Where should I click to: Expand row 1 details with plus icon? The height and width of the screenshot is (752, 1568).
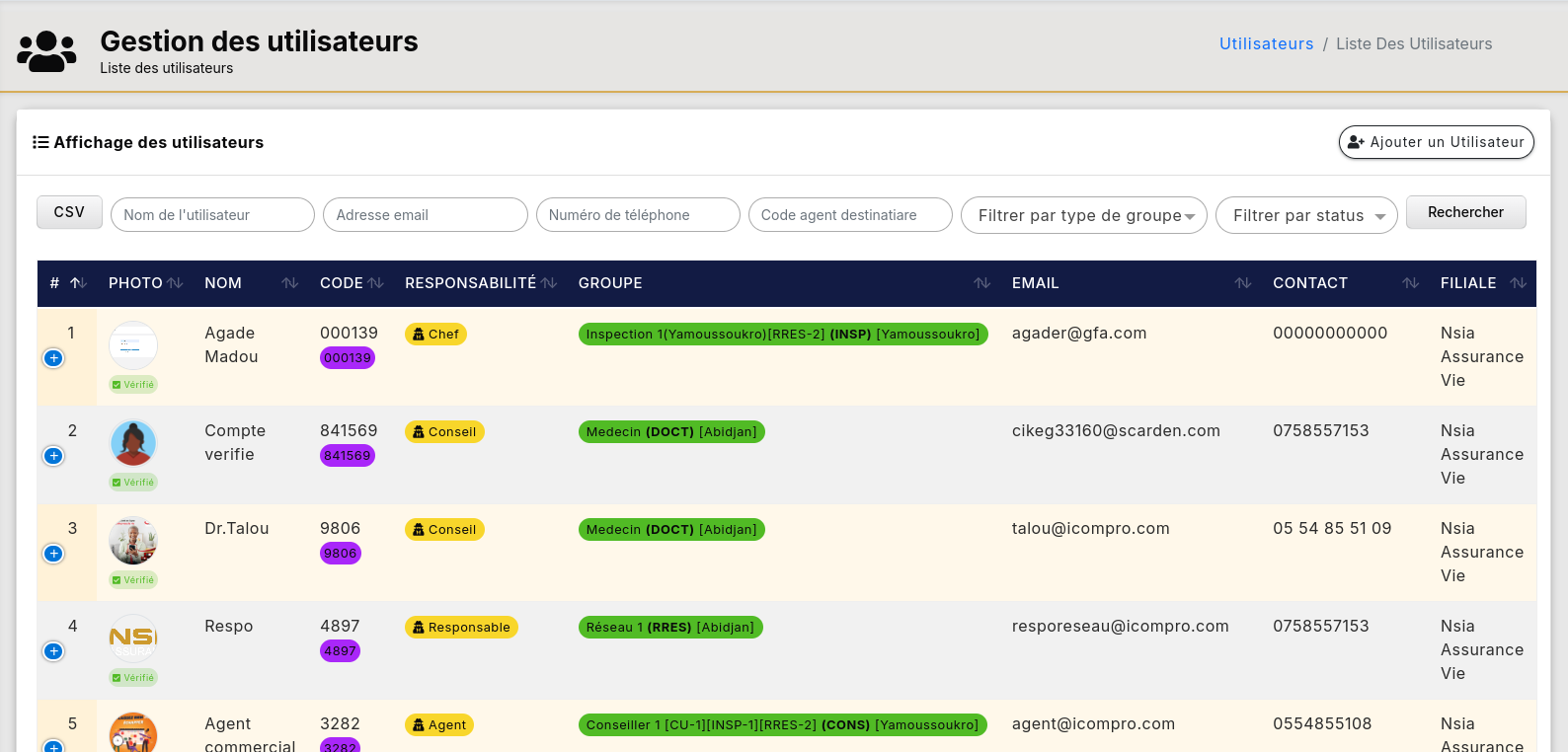tap(53, 358)
